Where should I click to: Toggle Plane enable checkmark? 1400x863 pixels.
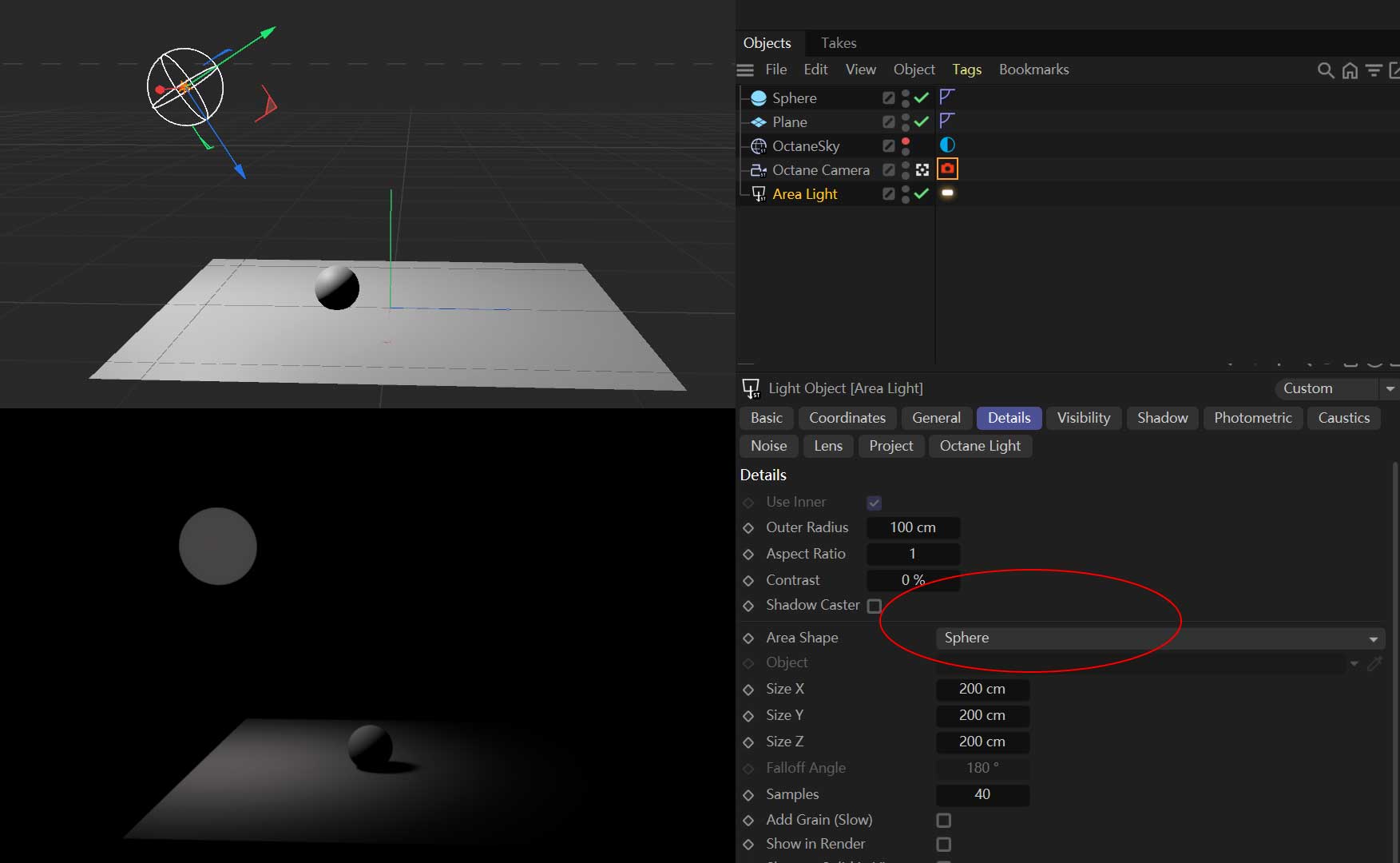(x=922, y=121)
